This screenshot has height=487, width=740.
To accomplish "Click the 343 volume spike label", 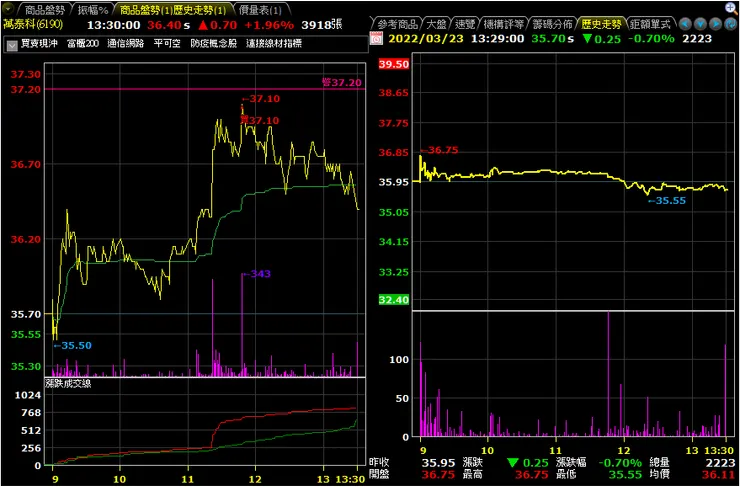I will 256,274.
